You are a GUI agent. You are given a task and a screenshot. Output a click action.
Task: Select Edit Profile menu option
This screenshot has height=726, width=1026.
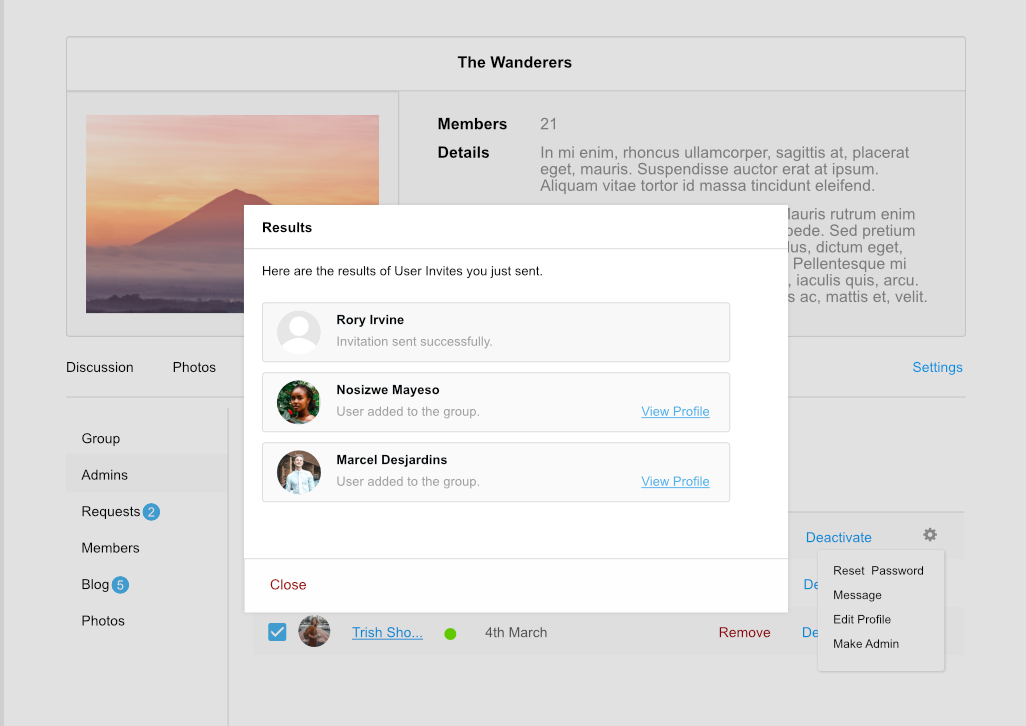(861, 619)
